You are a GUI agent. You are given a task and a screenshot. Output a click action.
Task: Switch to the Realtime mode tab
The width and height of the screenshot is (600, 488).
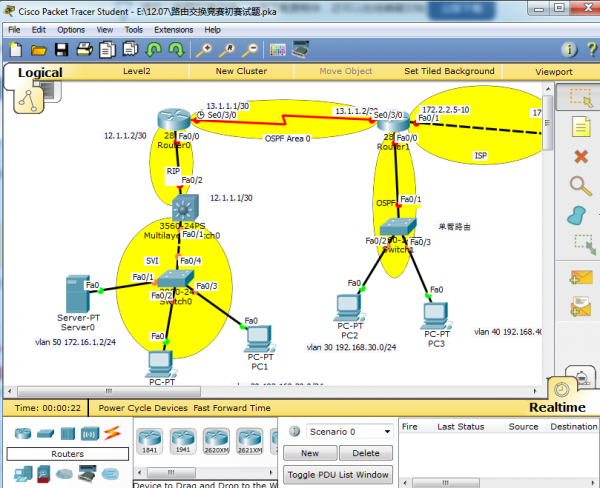click(x=556, y=407)
